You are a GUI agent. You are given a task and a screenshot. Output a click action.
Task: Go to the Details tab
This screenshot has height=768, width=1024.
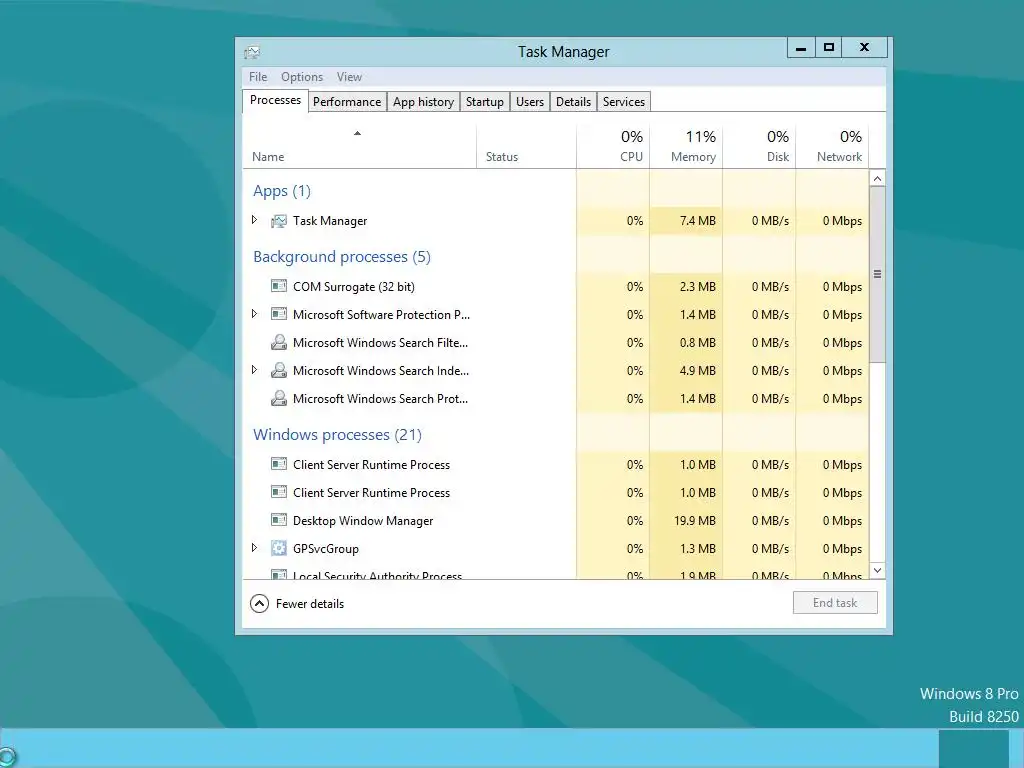[x=573, y=102]
